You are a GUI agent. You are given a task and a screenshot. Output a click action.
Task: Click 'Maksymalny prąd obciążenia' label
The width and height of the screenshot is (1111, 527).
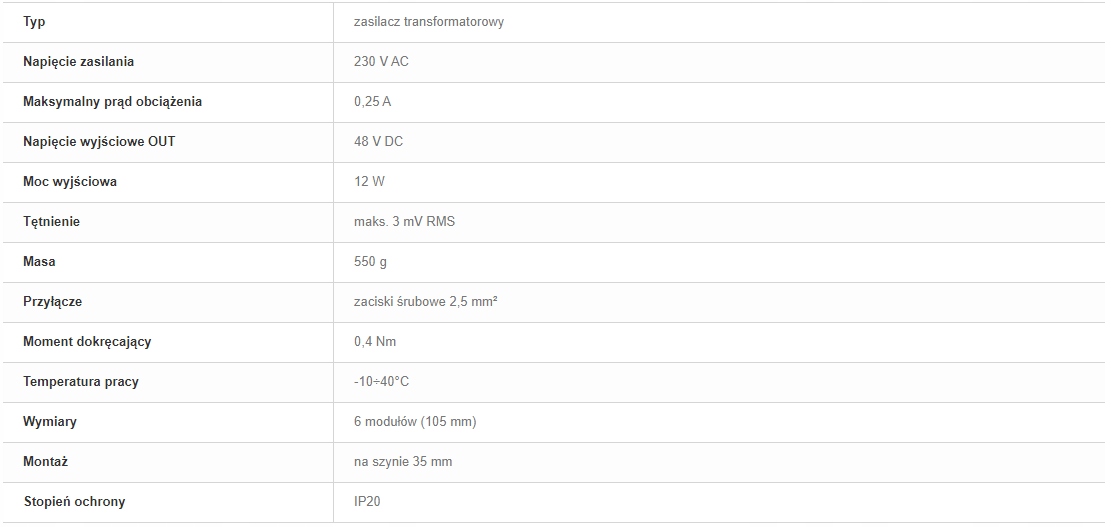[112, 102]
